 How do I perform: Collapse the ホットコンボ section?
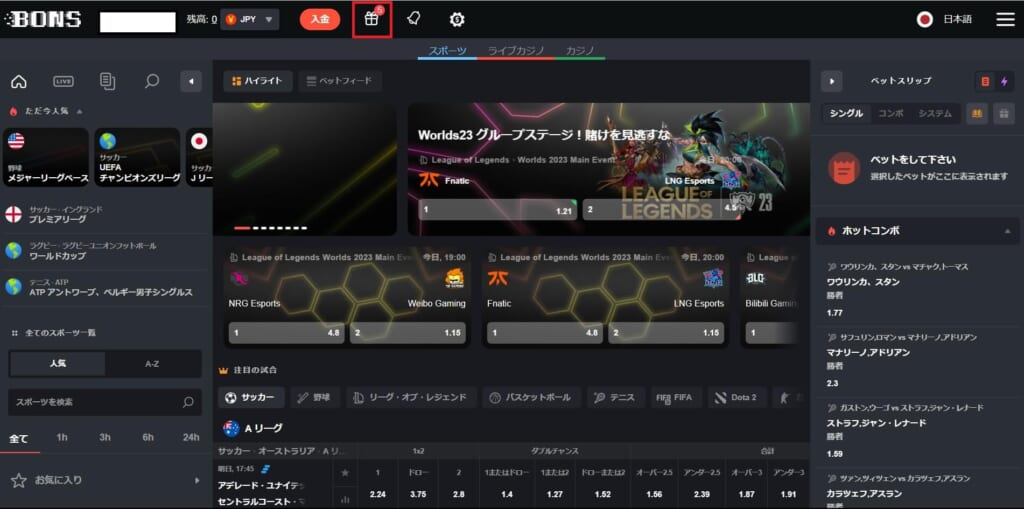tap(1007, 231)
